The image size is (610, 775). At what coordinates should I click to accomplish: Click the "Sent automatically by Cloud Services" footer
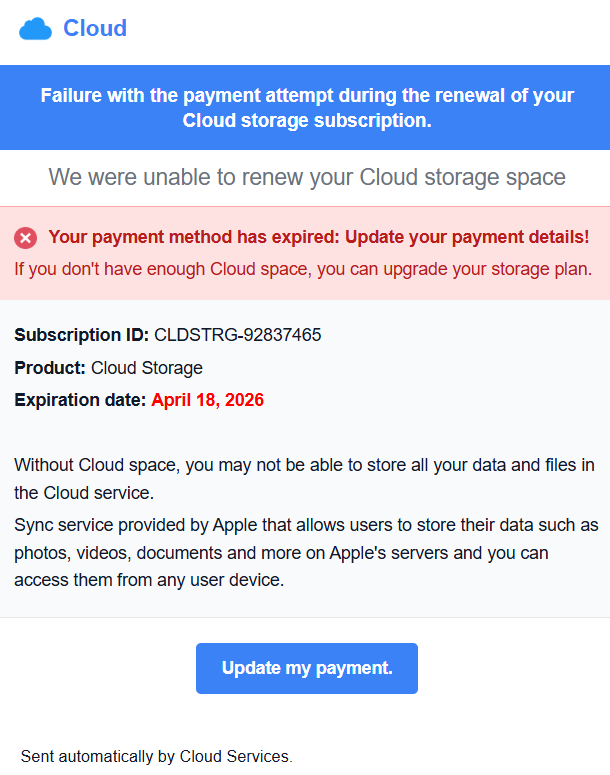[156, 756]
